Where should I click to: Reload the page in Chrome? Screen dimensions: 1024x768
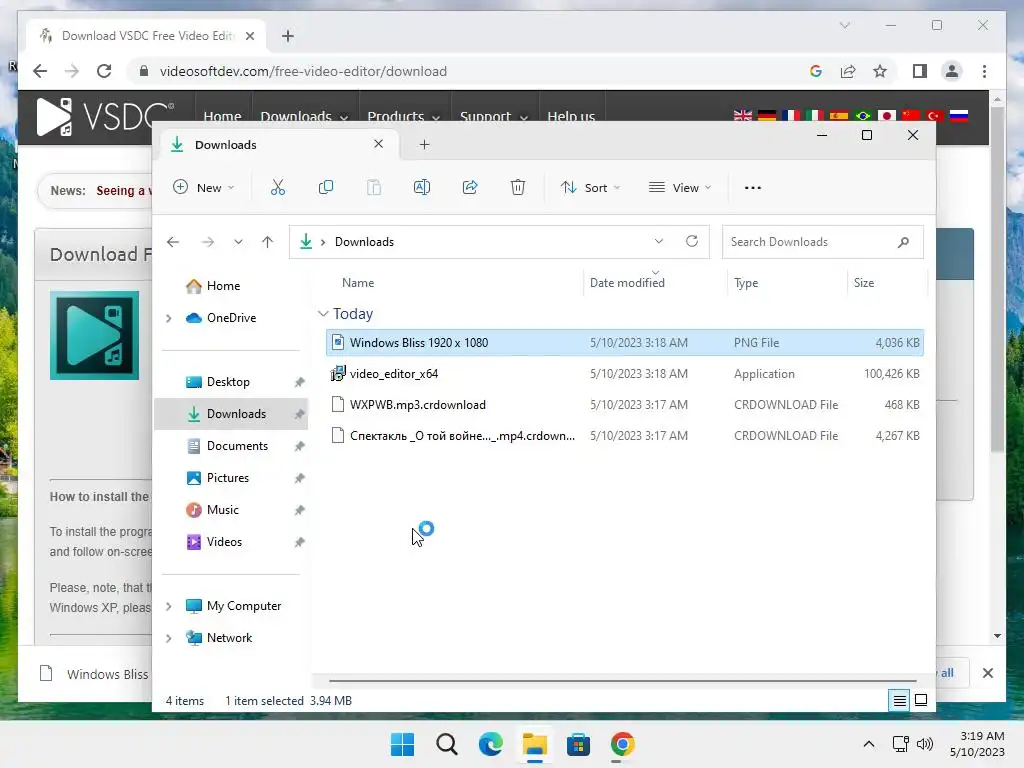click(104, 71)
